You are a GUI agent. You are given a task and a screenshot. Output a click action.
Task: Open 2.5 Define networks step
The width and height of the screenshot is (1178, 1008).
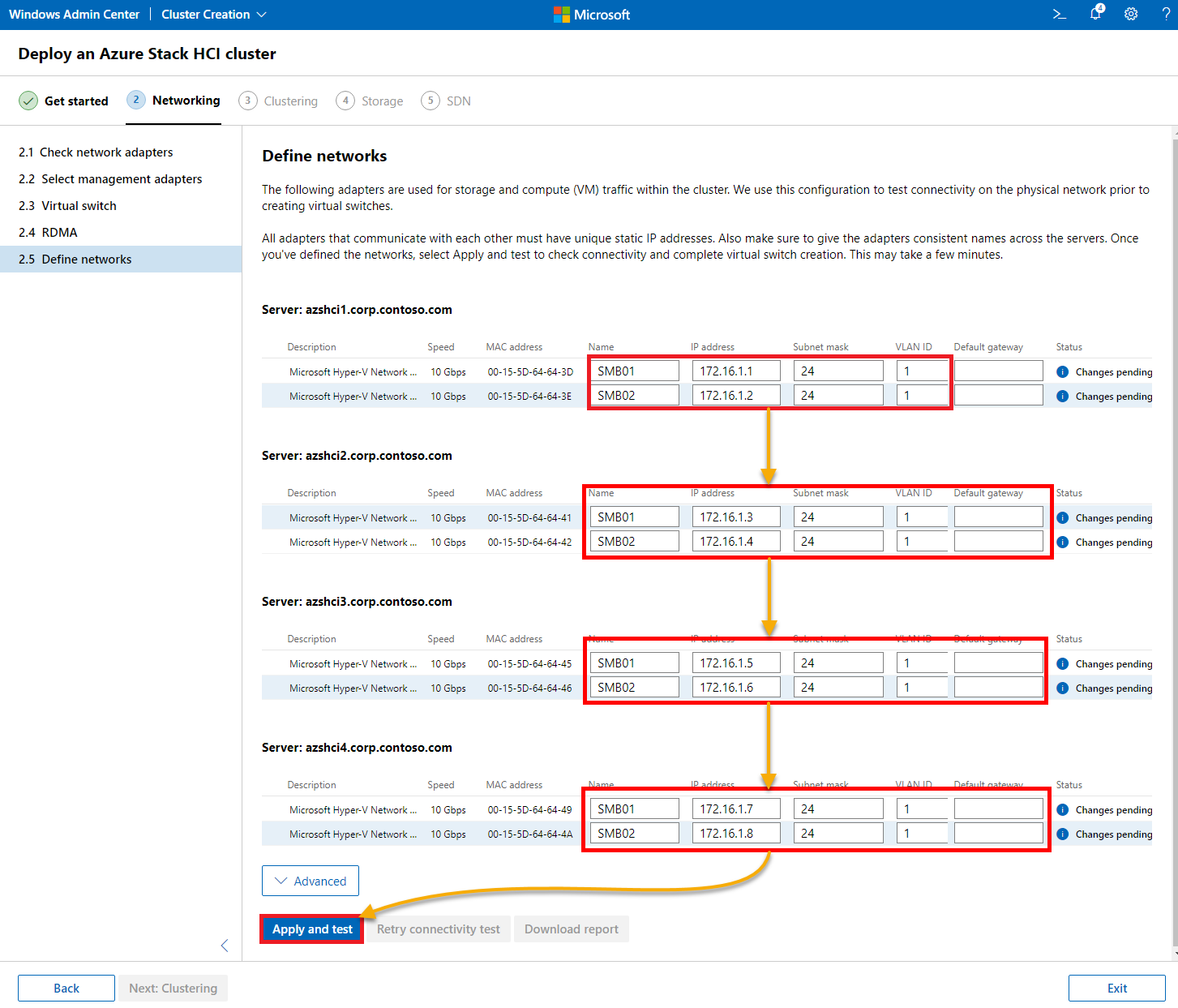121,259
